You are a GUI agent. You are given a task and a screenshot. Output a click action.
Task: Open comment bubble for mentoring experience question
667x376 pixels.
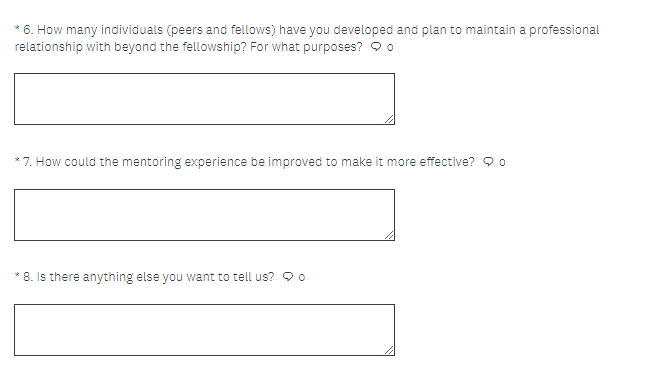488,162
